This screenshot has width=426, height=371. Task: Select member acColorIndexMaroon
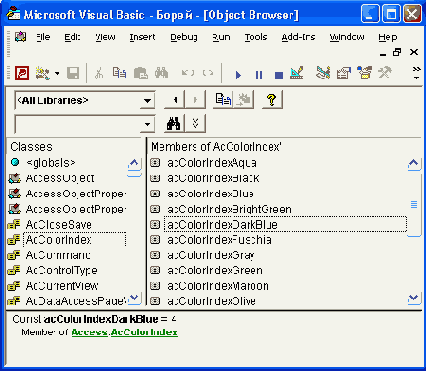tap(218, 286)
